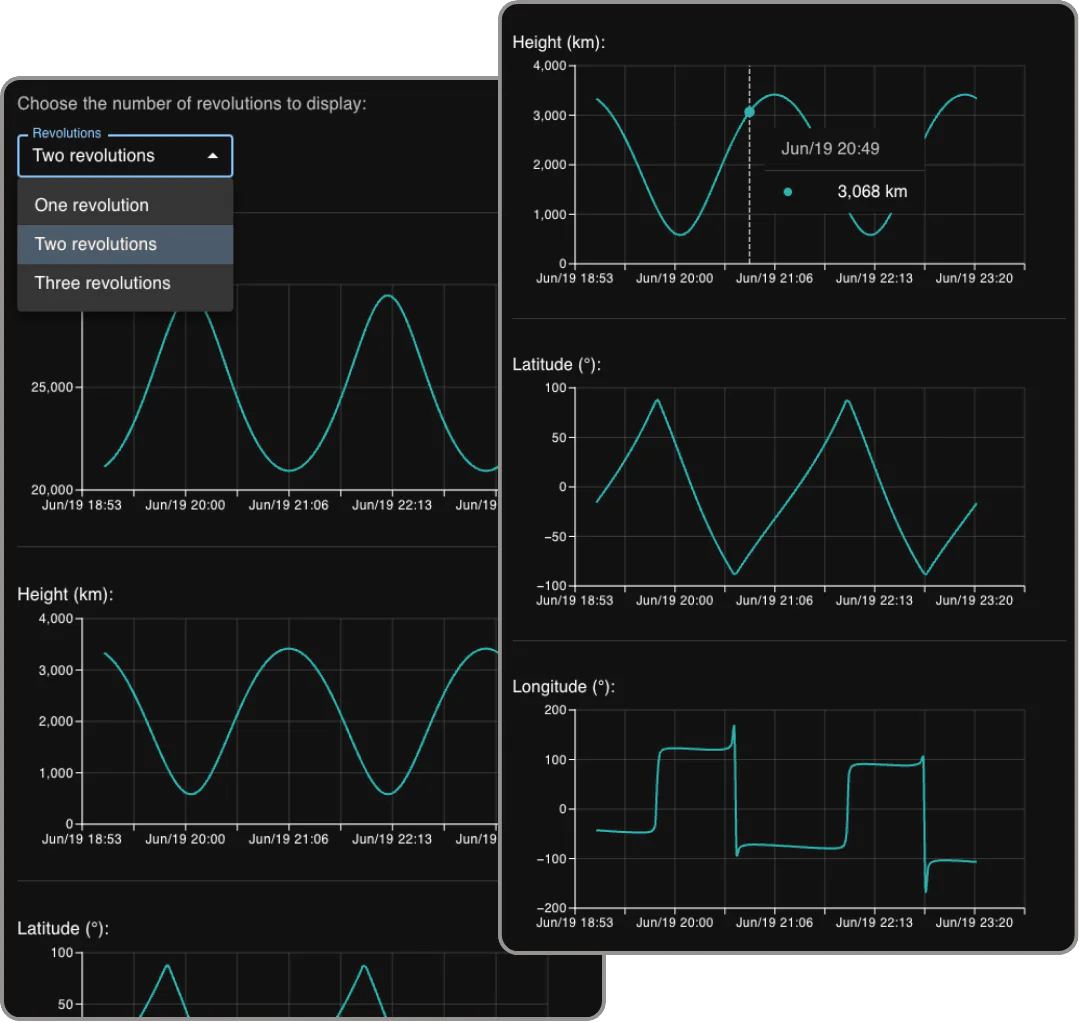Click the Jun/19 23:20 axis label on Longitude chart
Viewport: 1079px width, 1022px height.
(x=972, y=923)
